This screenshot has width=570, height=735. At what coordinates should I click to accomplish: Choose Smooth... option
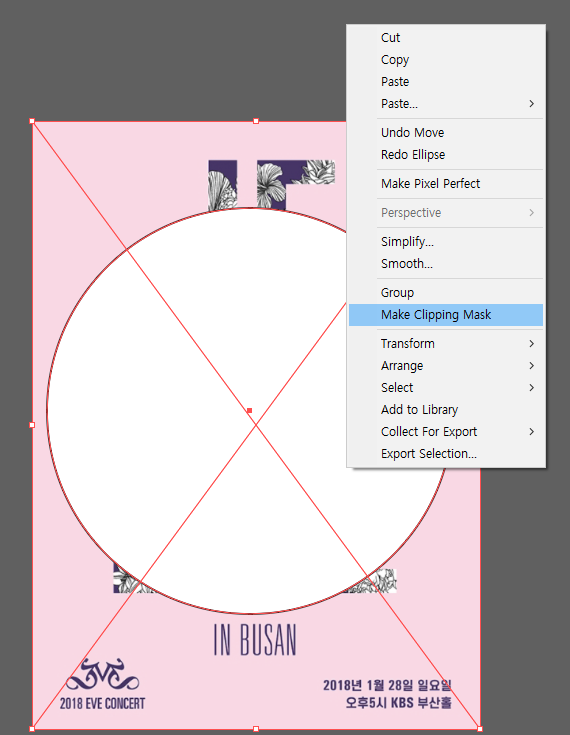[446, 264]
